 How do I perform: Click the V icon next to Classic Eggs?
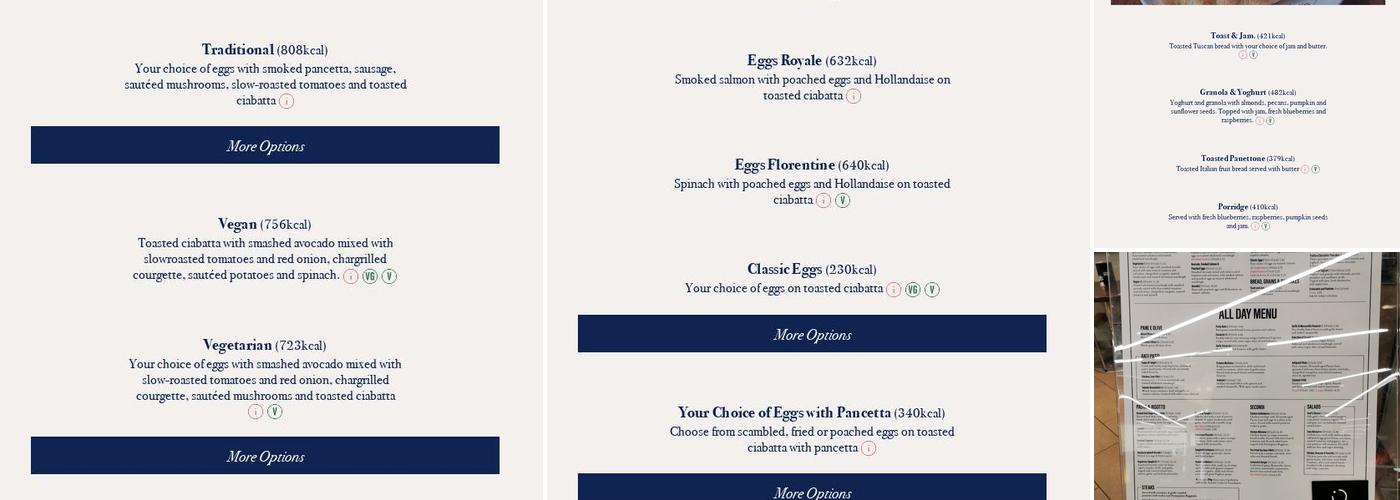[932, 289]
